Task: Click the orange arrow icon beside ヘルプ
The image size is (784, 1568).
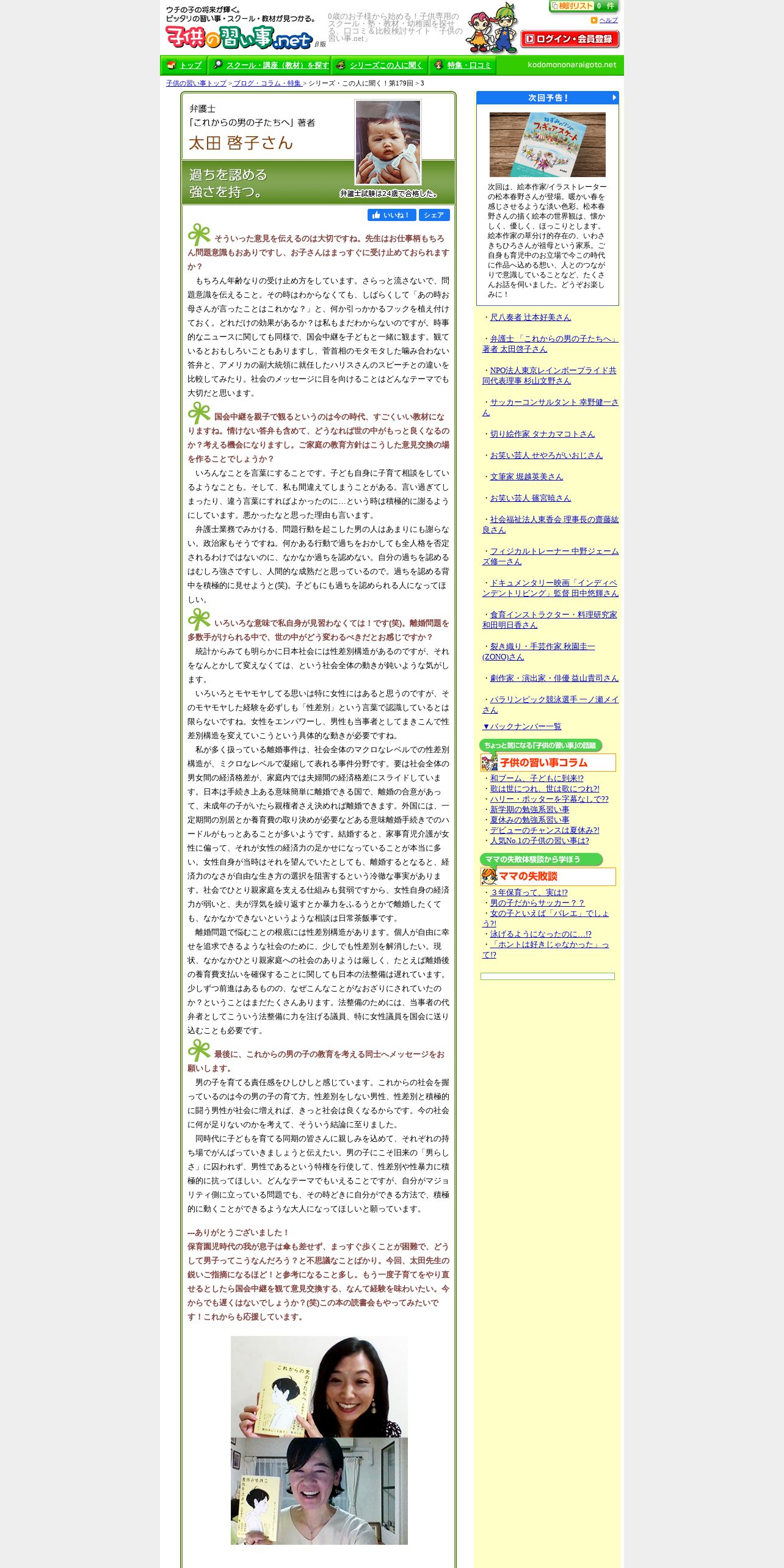Action: tap(593, 20)
